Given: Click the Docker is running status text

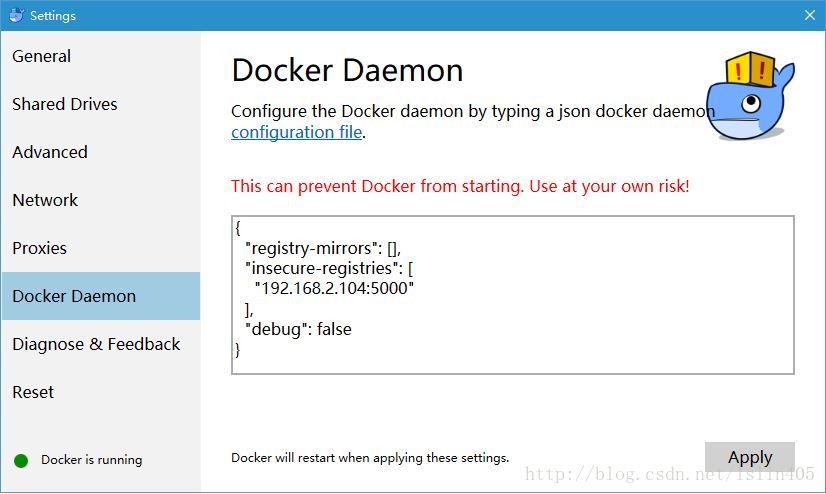Looking at the screenshot, I should click(x=92, y=460).
